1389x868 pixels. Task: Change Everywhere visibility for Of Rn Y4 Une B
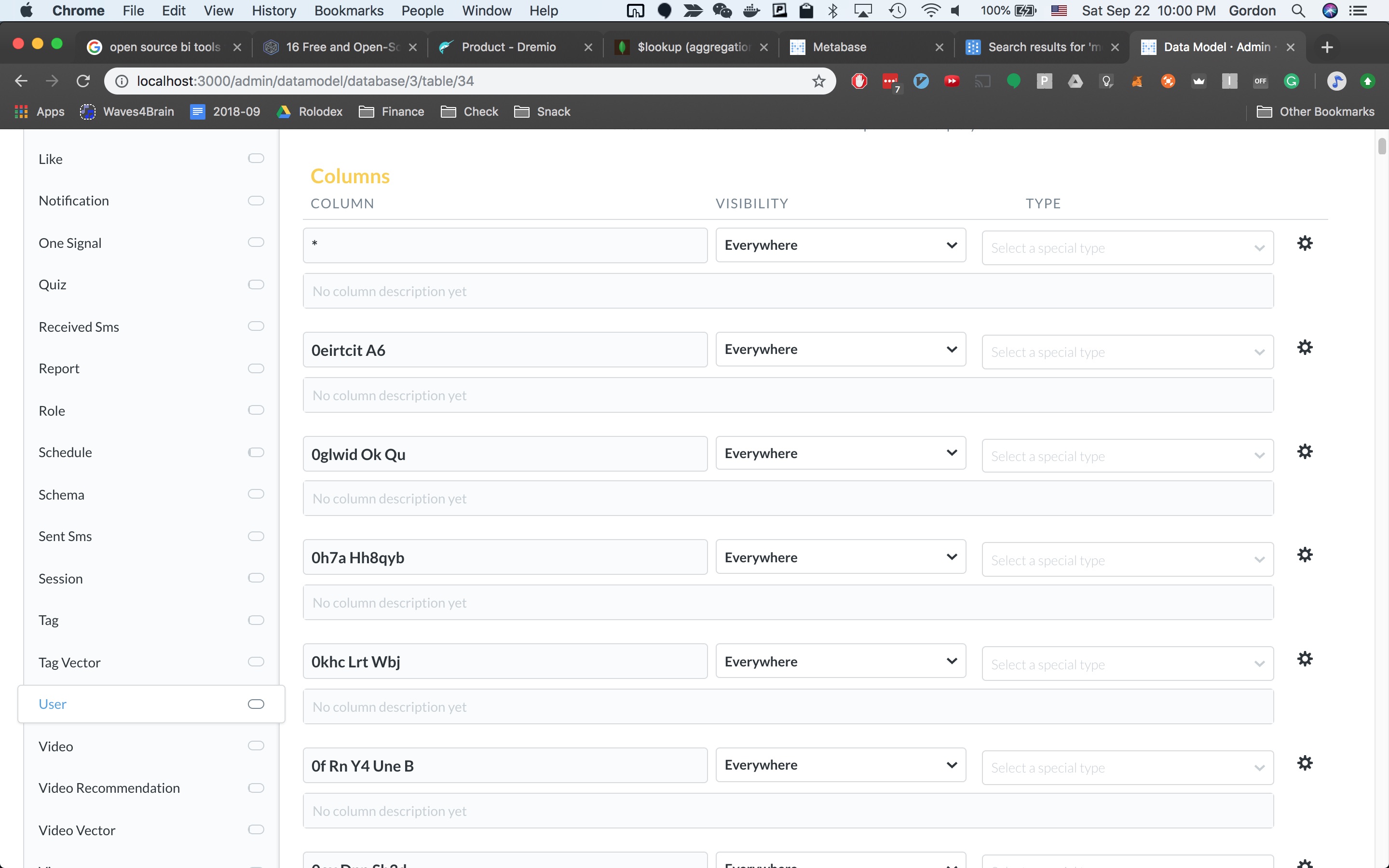840,765
